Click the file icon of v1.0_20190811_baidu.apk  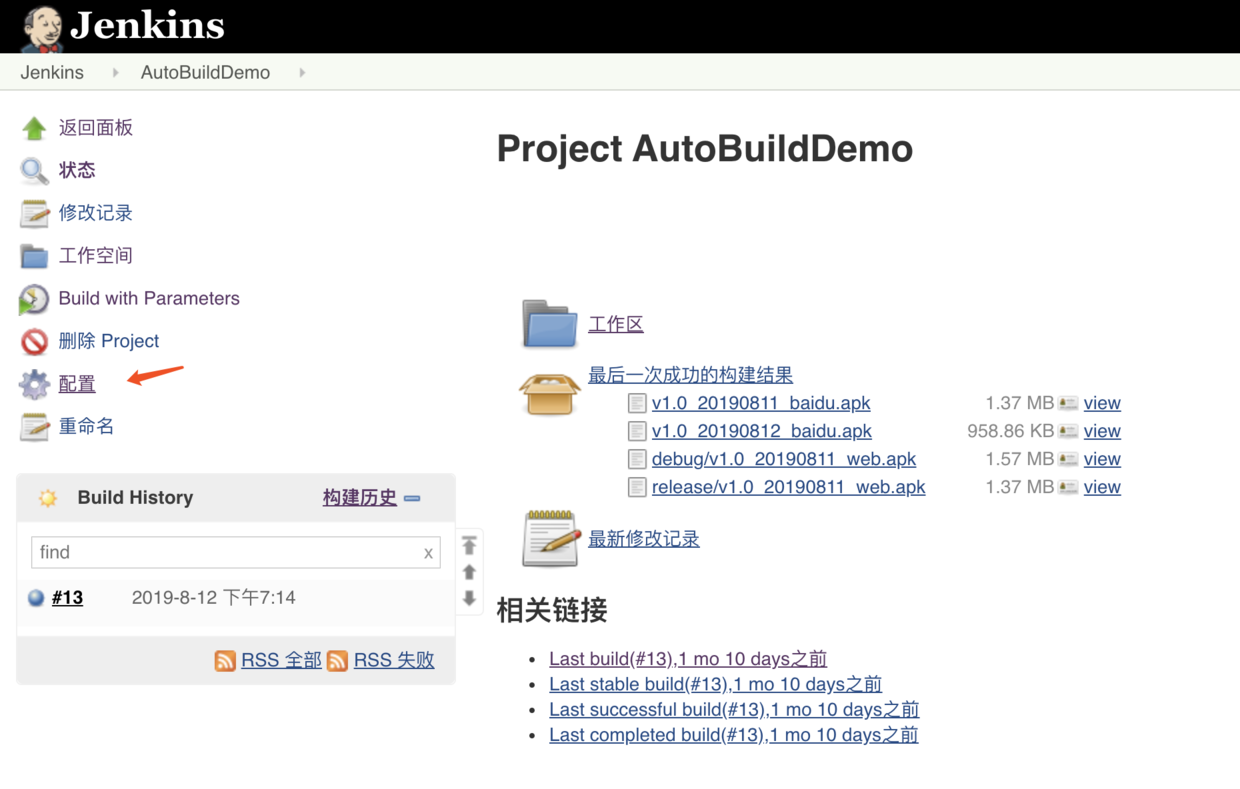(x=637, y=403)
